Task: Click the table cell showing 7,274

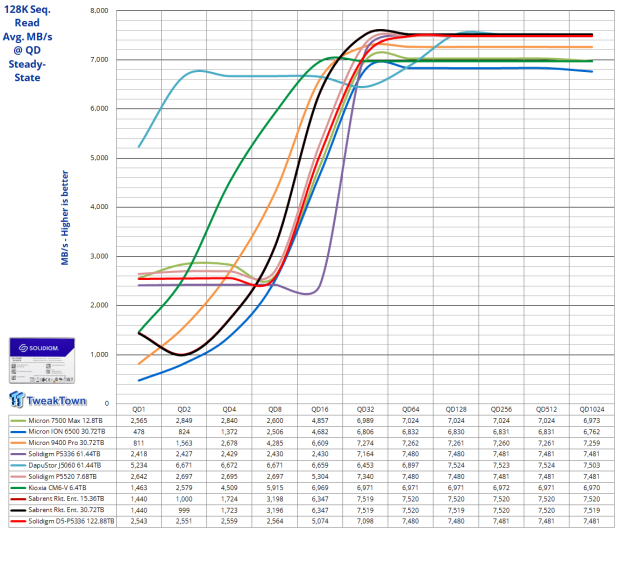Action: [x=365, y=443]
